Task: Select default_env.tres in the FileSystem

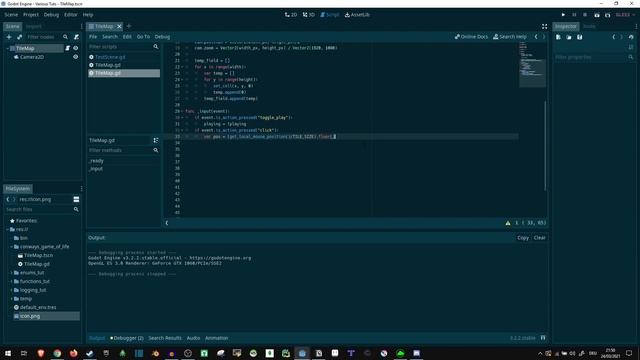Action: pyautogui.click(x=38, y=307)
